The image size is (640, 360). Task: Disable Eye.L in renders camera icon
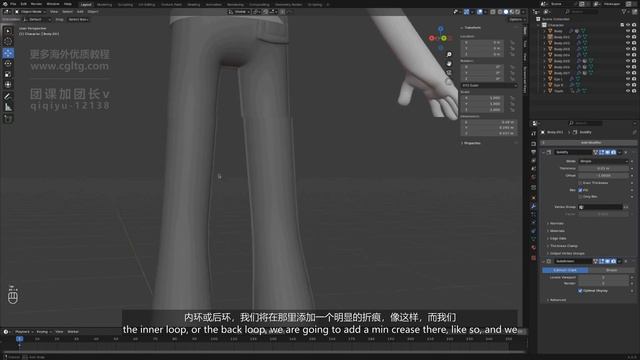click(x=634, y=79)
